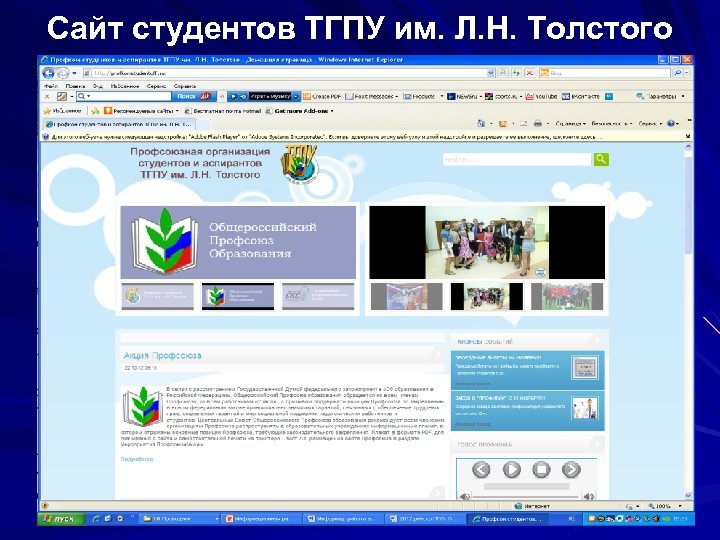Click the Home icon in the command bar

pos(481,123)
